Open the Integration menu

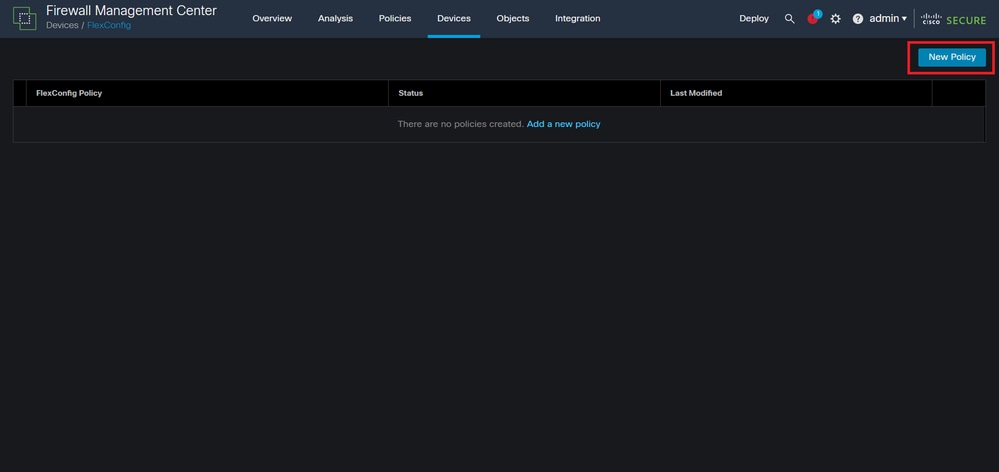click(x=577, y=18)
